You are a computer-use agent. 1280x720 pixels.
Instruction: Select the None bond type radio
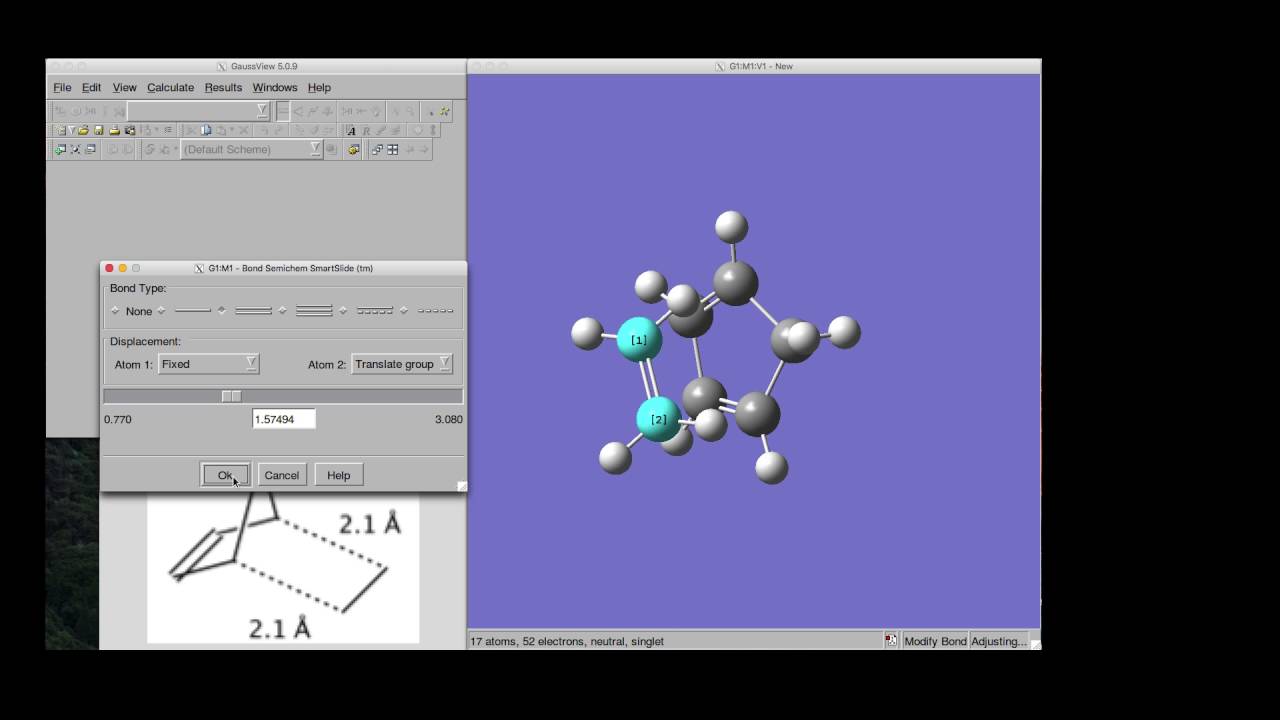coord(115,311)
